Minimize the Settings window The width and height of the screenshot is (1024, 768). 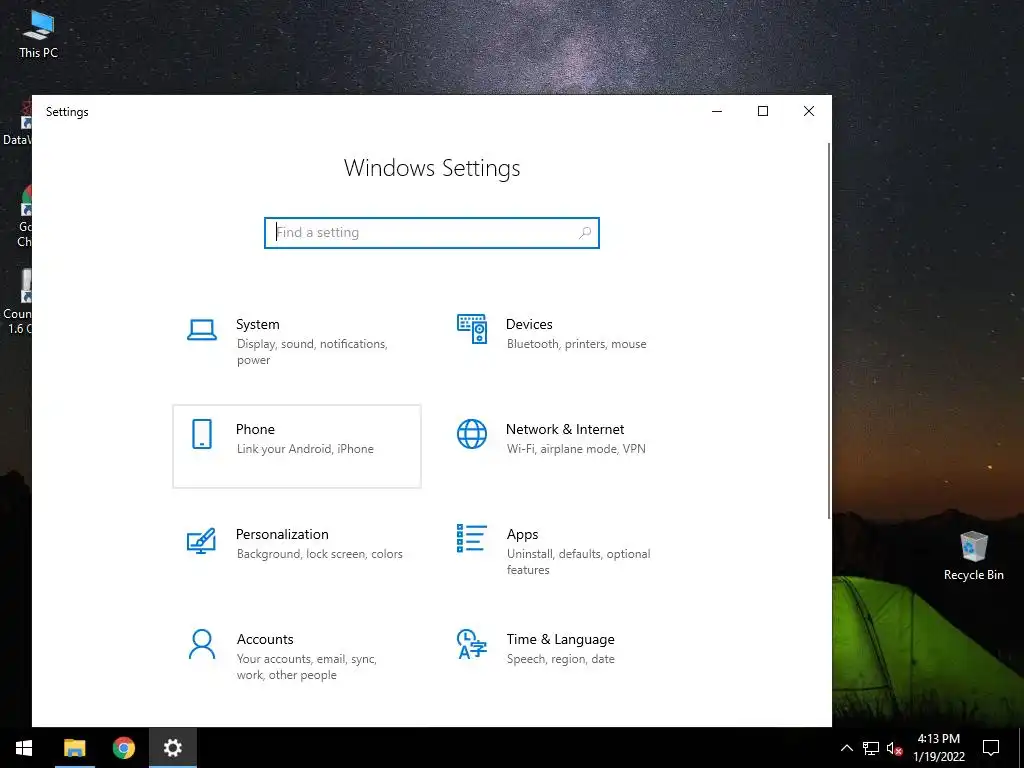click(717, 111)
